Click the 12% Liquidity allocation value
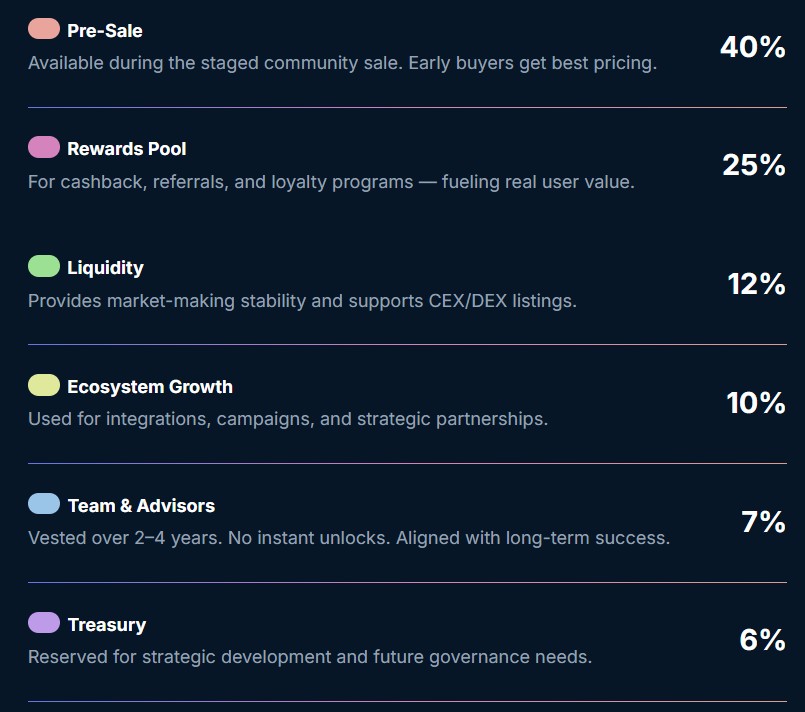 click(756, 284)
